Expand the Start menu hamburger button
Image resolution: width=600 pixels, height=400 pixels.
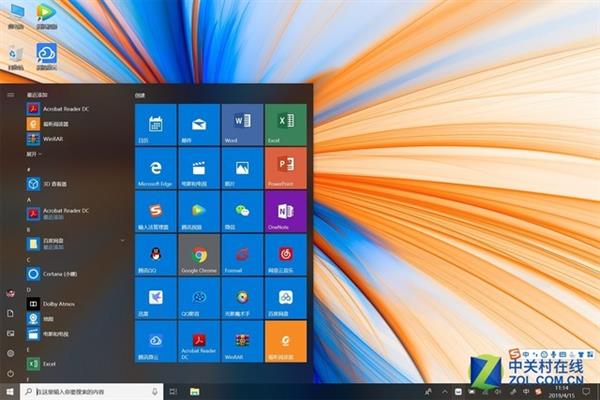[x=11, y=95]
